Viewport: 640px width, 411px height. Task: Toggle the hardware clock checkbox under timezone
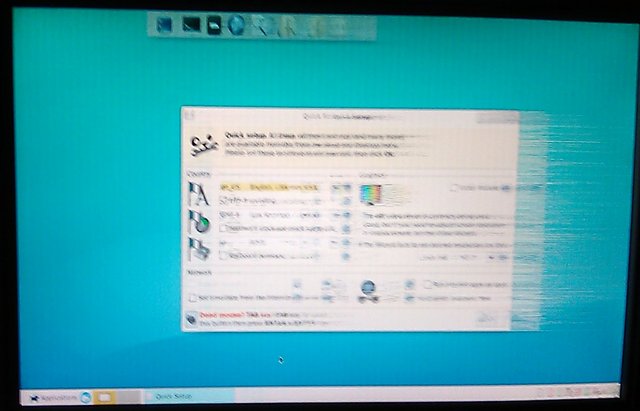point(224,228)
